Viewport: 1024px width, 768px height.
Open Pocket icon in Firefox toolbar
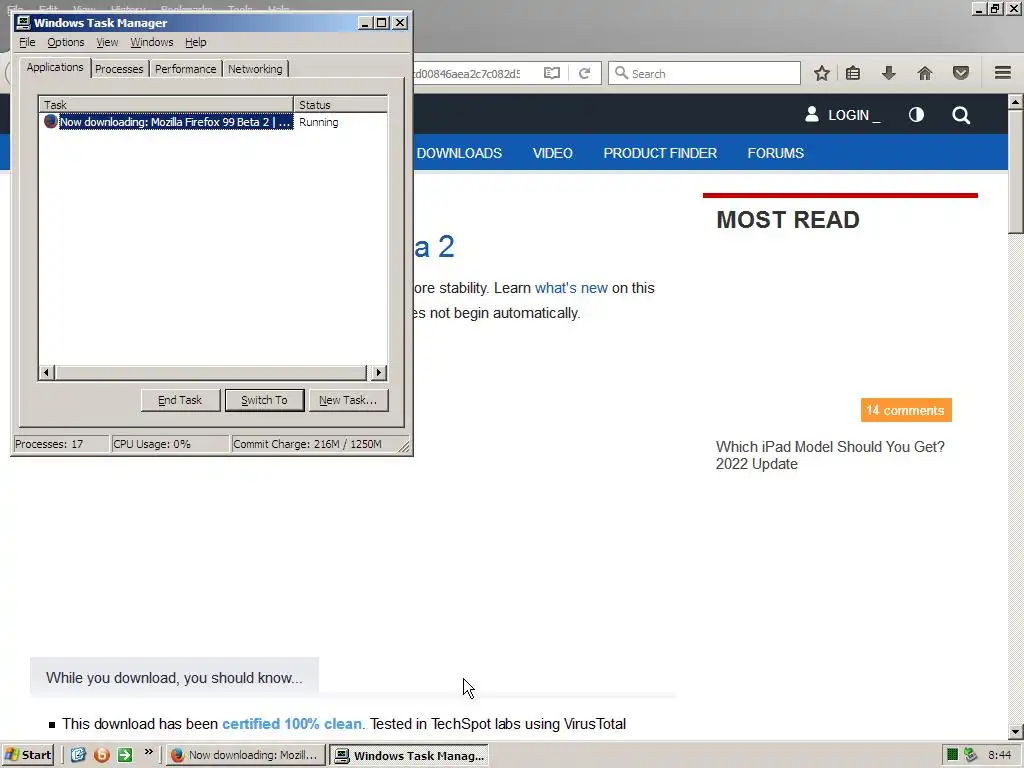(961, 73)
